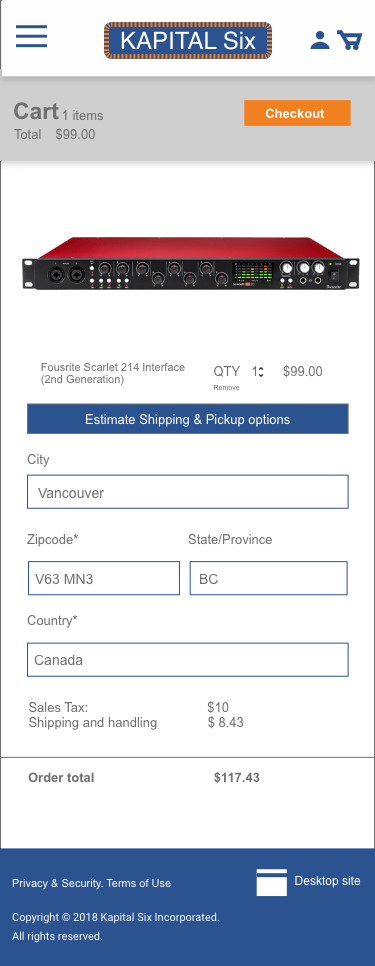Click the Order total amount $117.43

237,777
